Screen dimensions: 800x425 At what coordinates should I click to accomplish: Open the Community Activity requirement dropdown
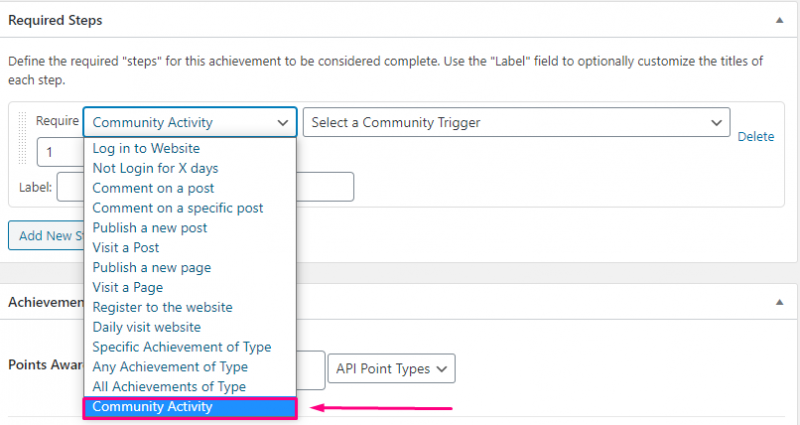190,122
